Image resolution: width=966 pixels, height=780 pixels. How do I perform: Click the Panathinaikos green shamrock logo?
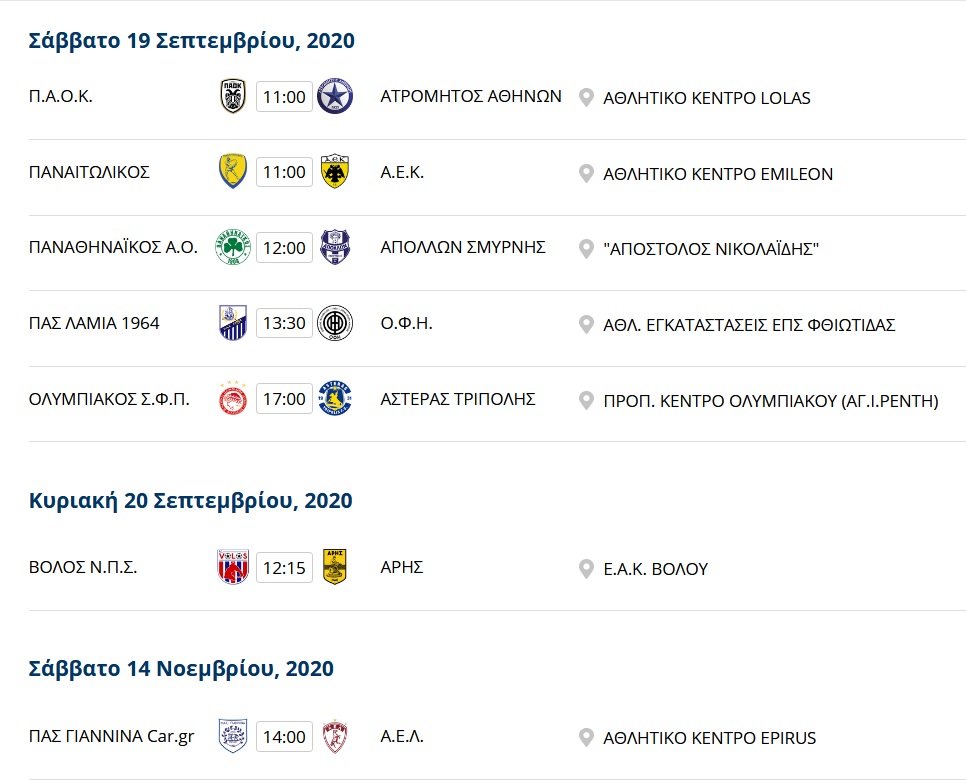tap(233, 247)
